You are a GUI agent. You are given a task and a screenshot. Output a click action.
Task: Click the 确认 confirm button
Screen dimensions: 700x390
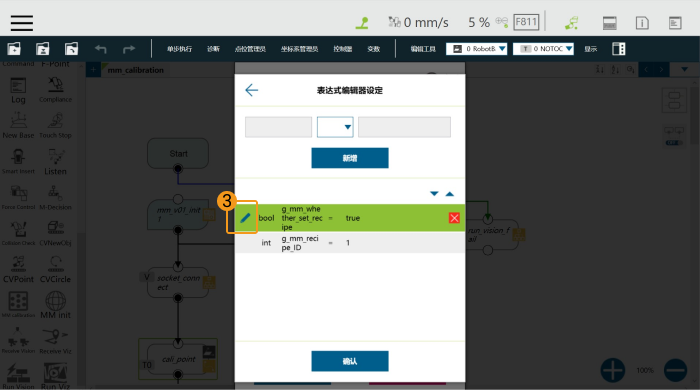[350, 361]
